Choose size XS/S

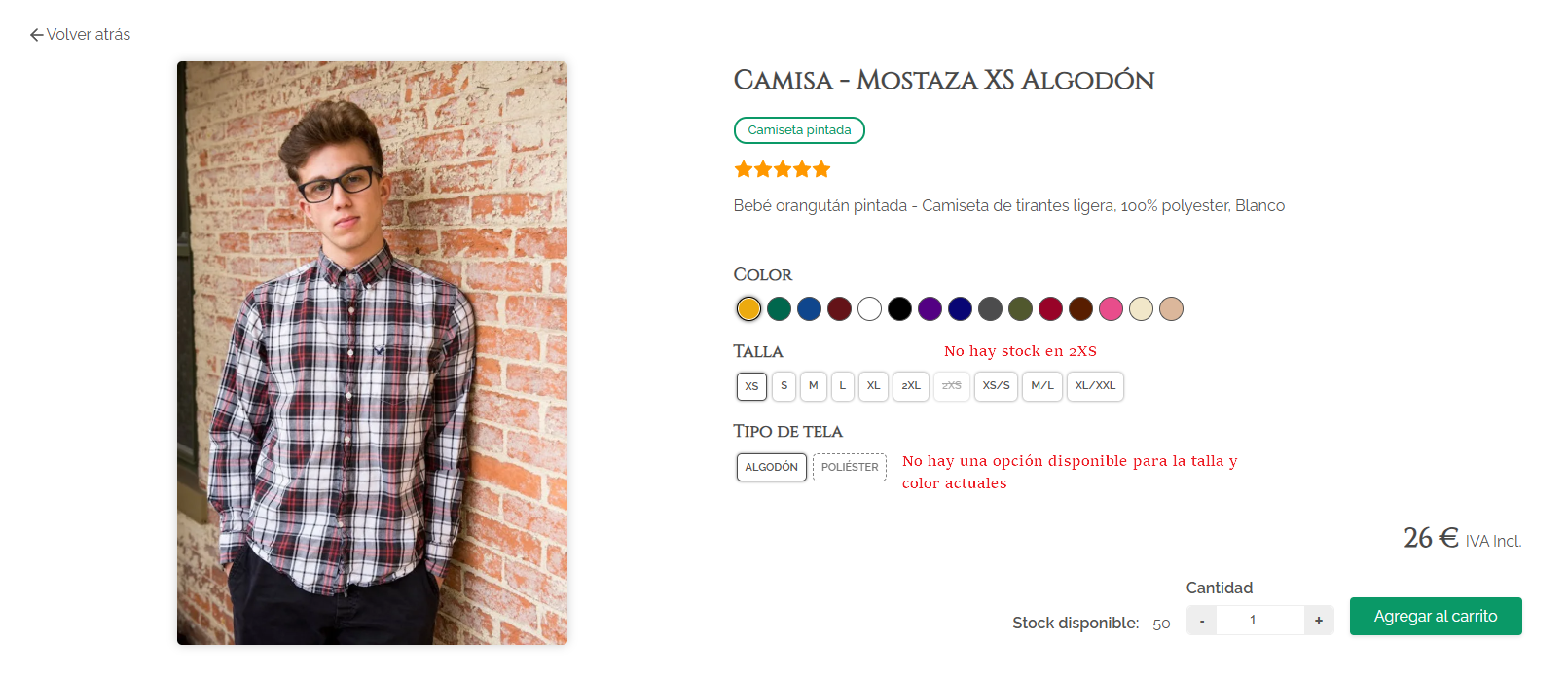(996, 386)
